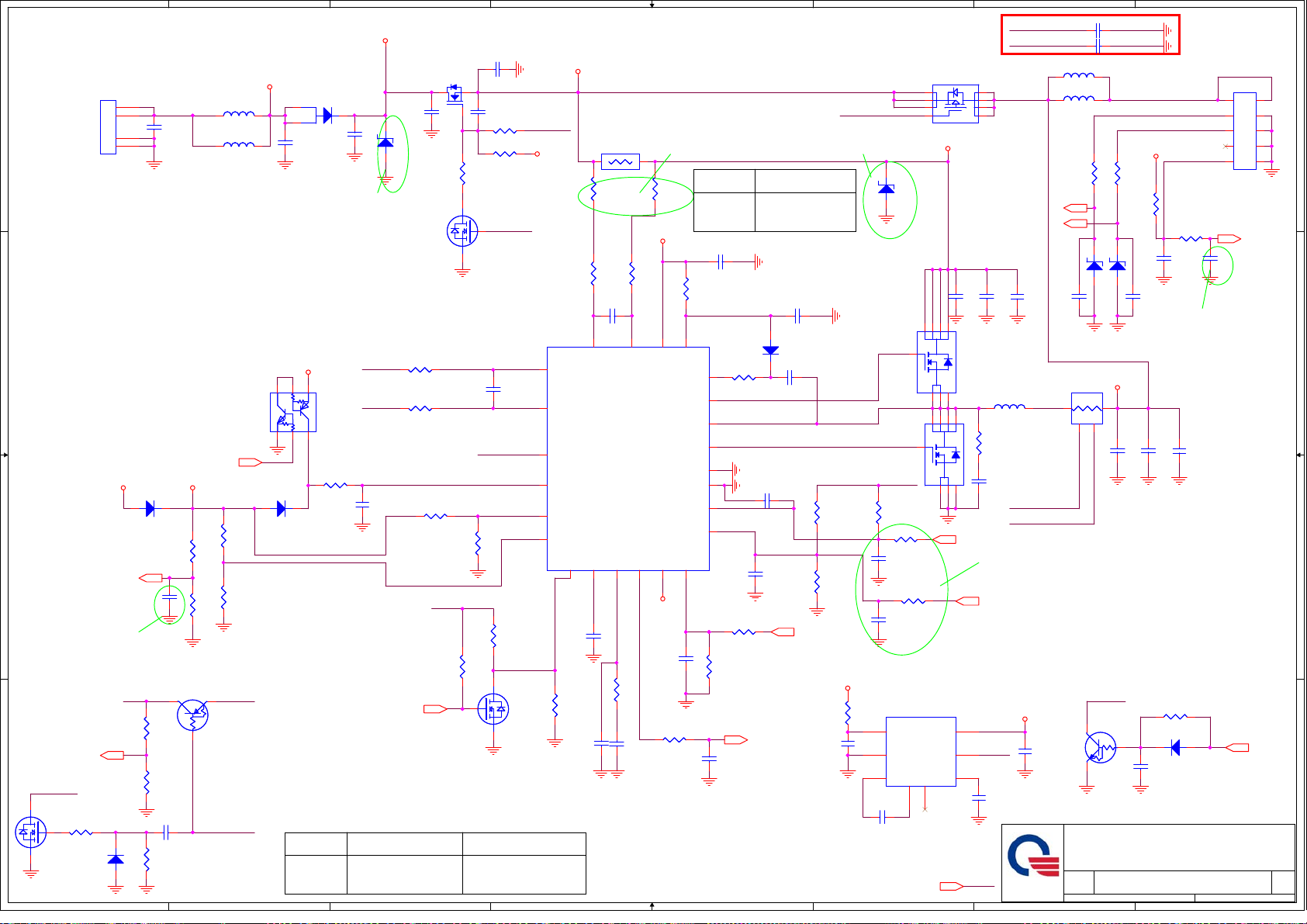Click the off-page port below the optocoupler
This screenshot has width=1307, height=924.
pos(251,462)
